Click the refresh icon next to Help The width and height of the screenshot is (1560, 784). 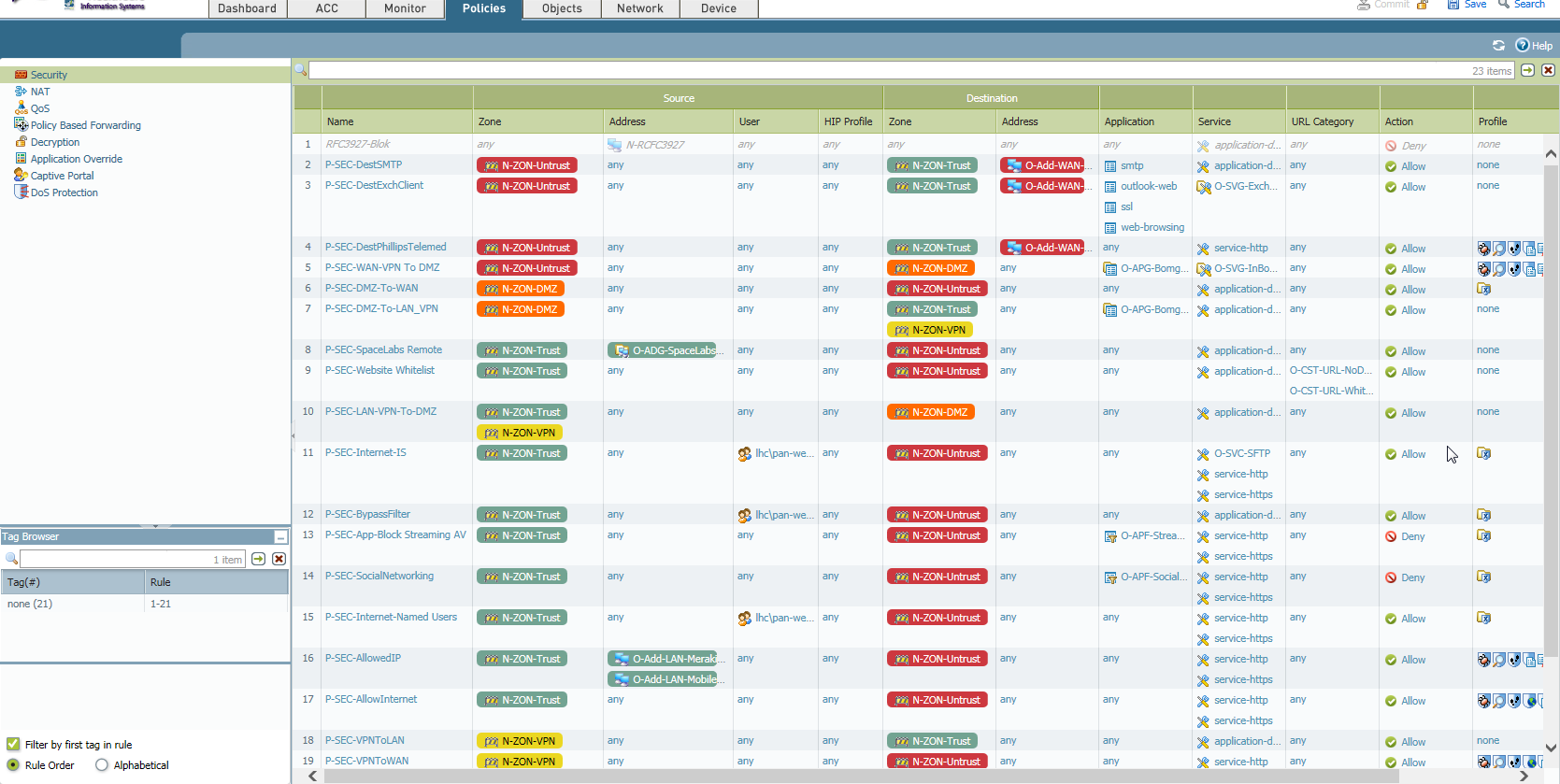pos(1498,45)
